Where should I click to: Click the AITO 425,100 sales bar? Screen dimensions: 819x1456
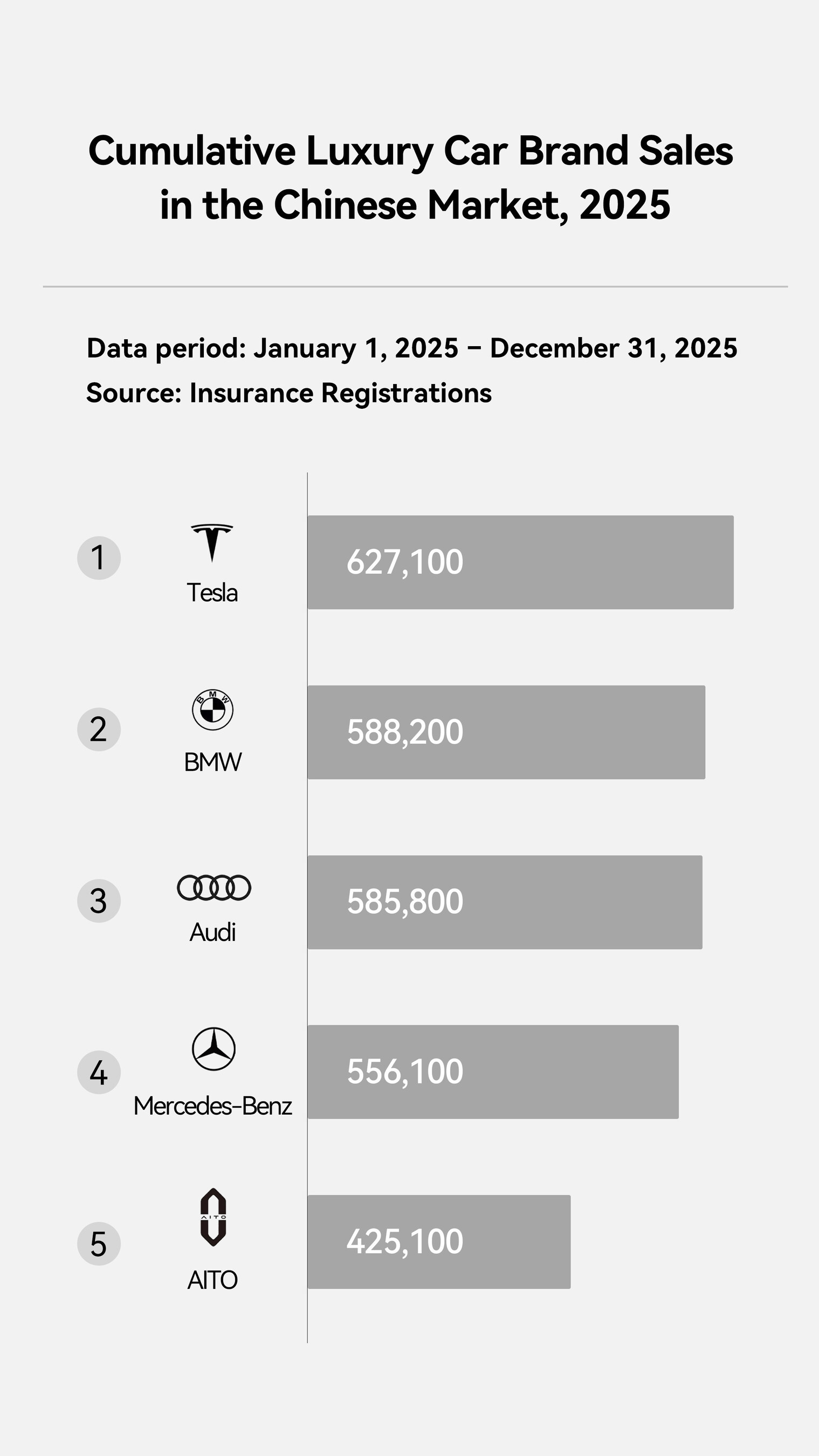coord(438,1242)
